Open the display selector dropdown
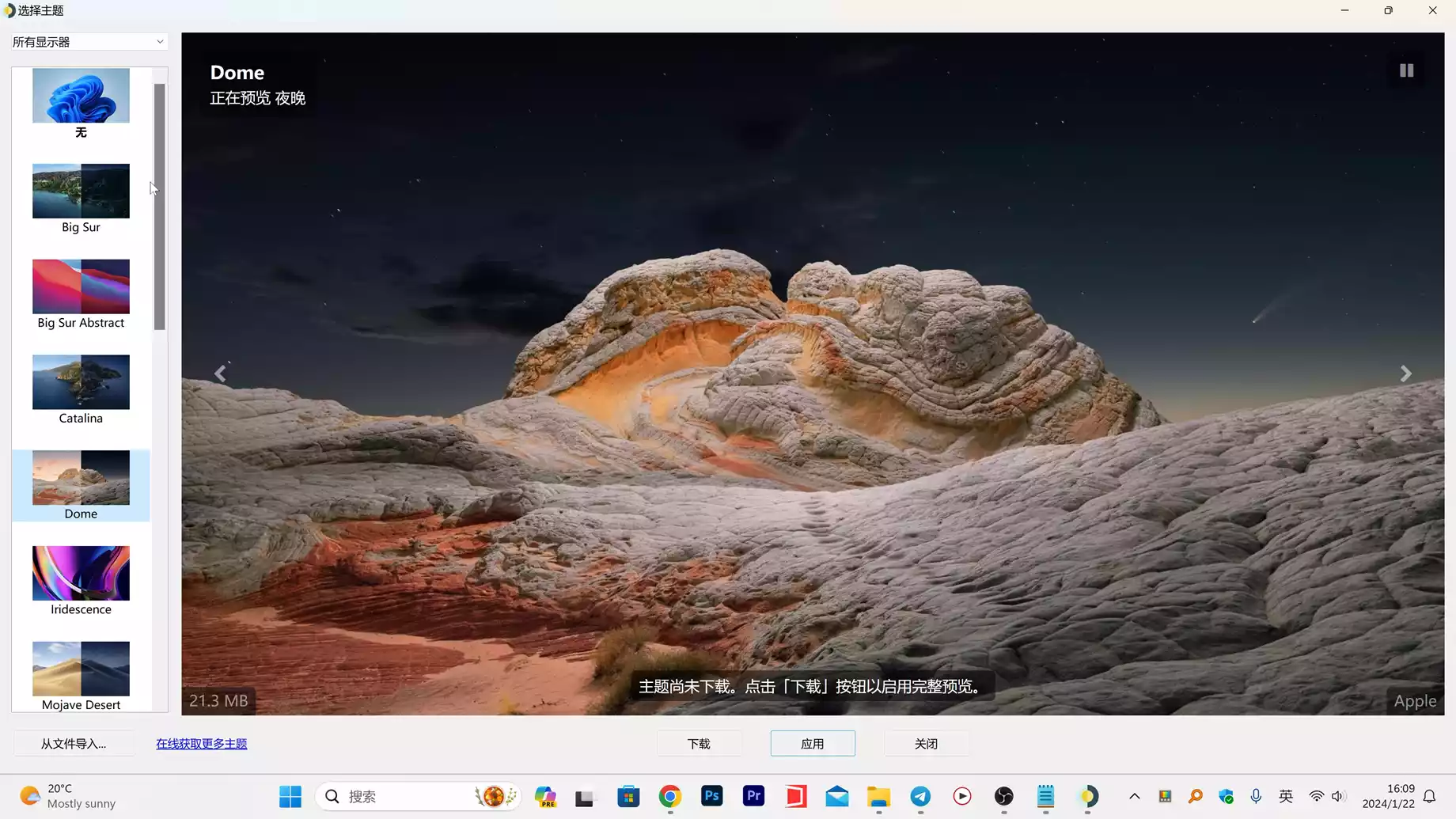Screen dimensions: 1456x819 (89, 42)
